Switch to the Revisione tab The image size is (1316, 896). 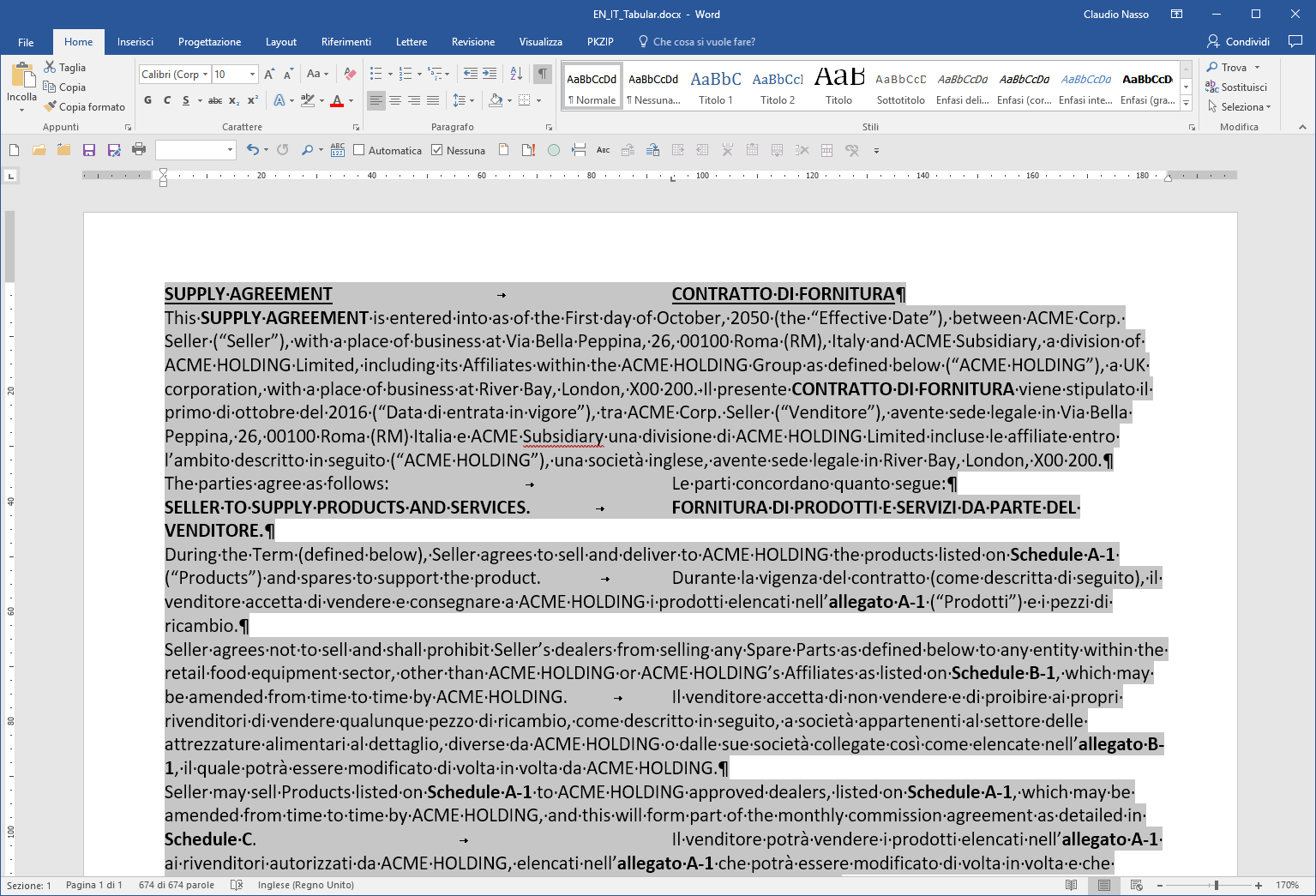point(473,41)
